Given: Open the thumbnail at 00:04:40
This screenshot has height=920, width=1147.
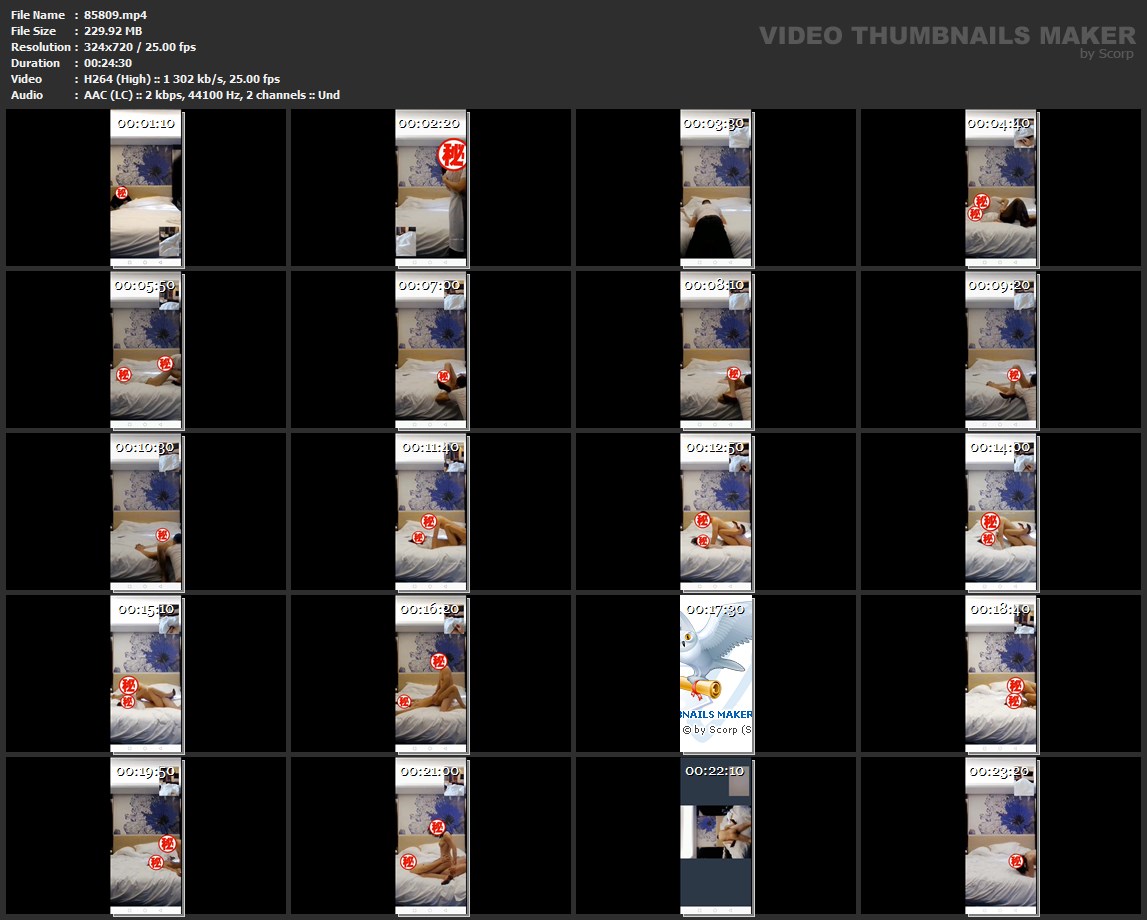Looking at the screenshot, I should (1001, 188).
